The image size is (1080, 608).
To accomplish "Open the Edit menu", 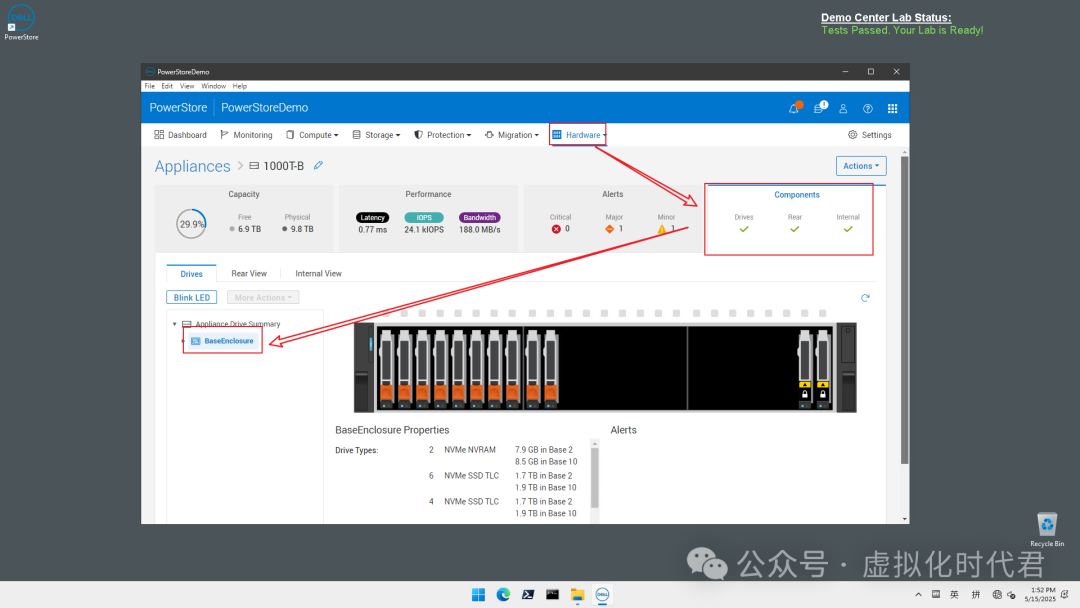I will coord(167,86).
